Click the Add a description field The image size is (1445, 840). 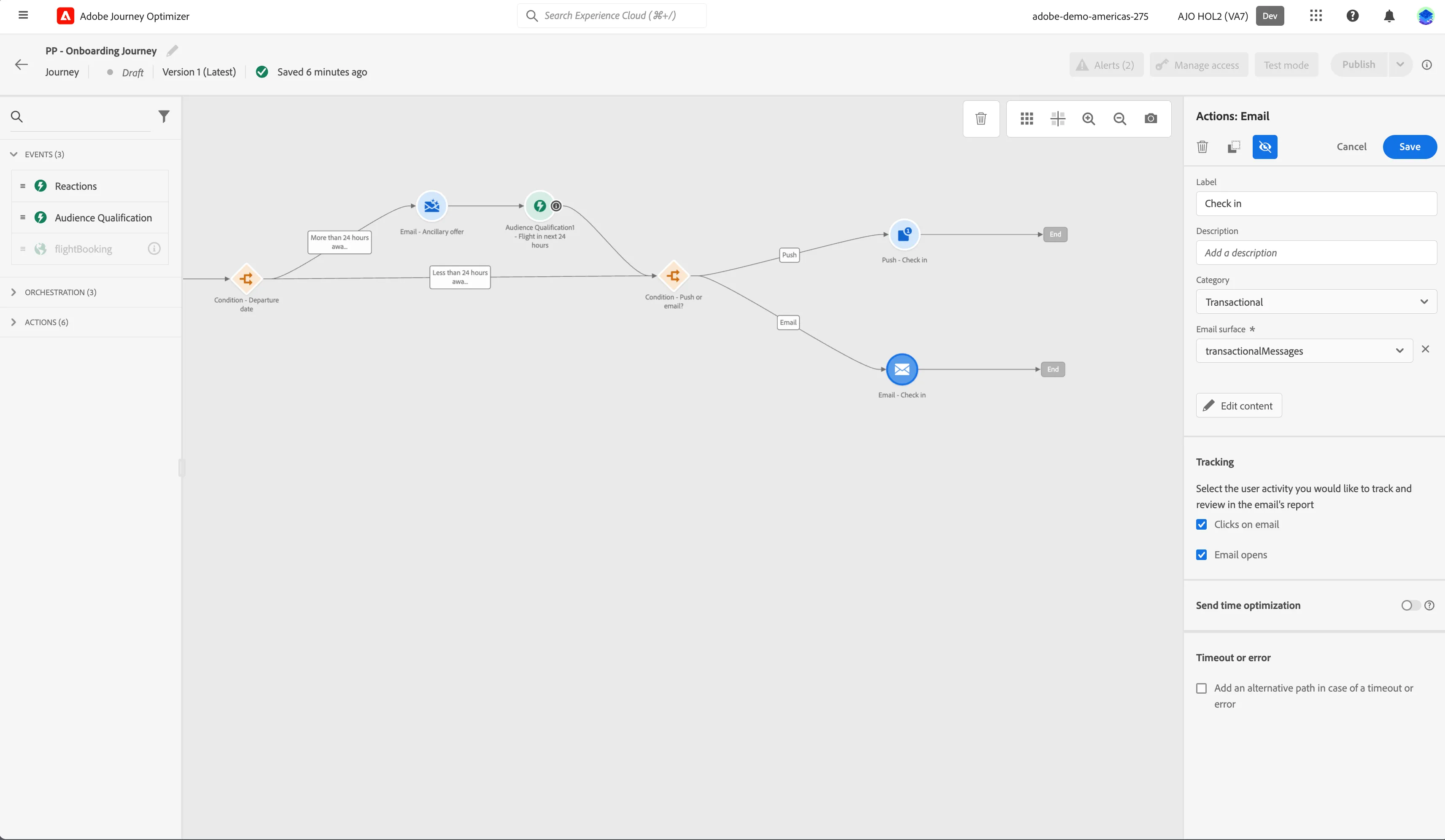point(1316,253)
